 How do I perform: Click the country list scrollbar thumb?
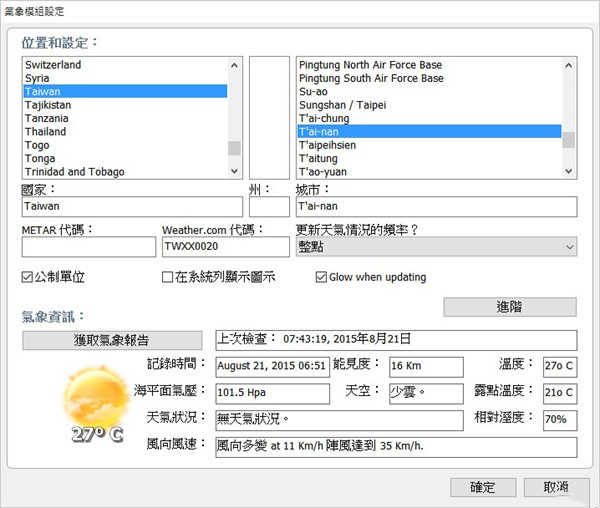tap(235, 148)
